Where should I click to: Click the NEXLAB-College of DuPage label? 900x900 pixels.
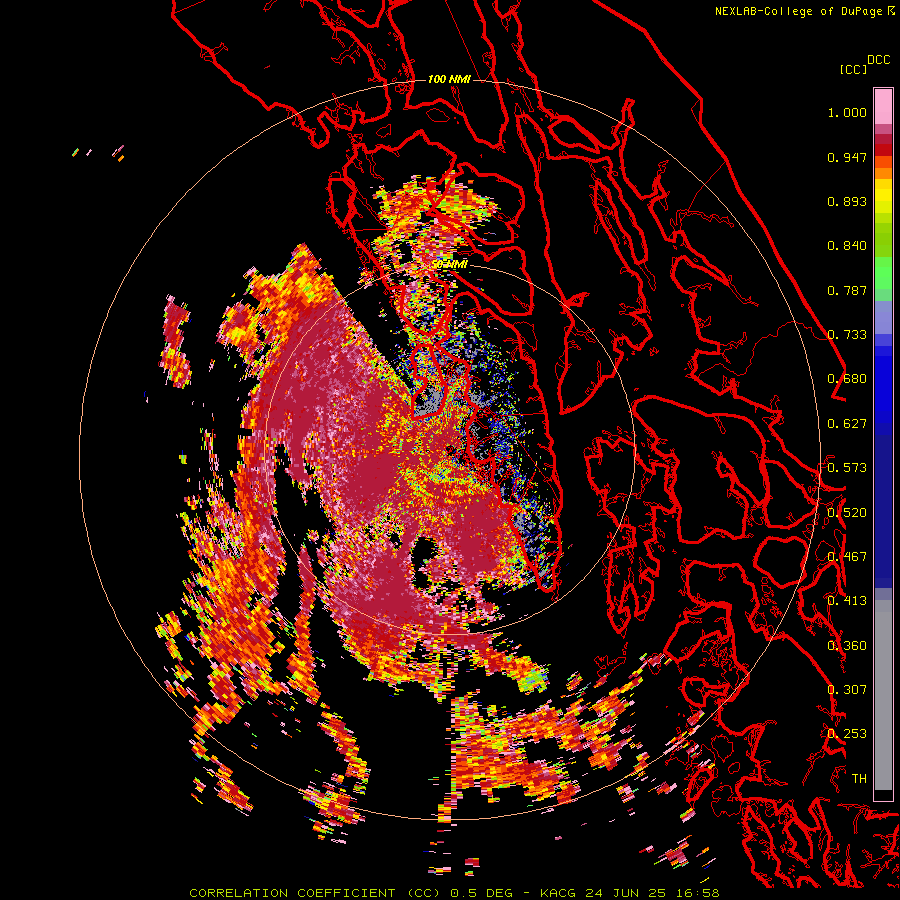click(x=798, y=11)
